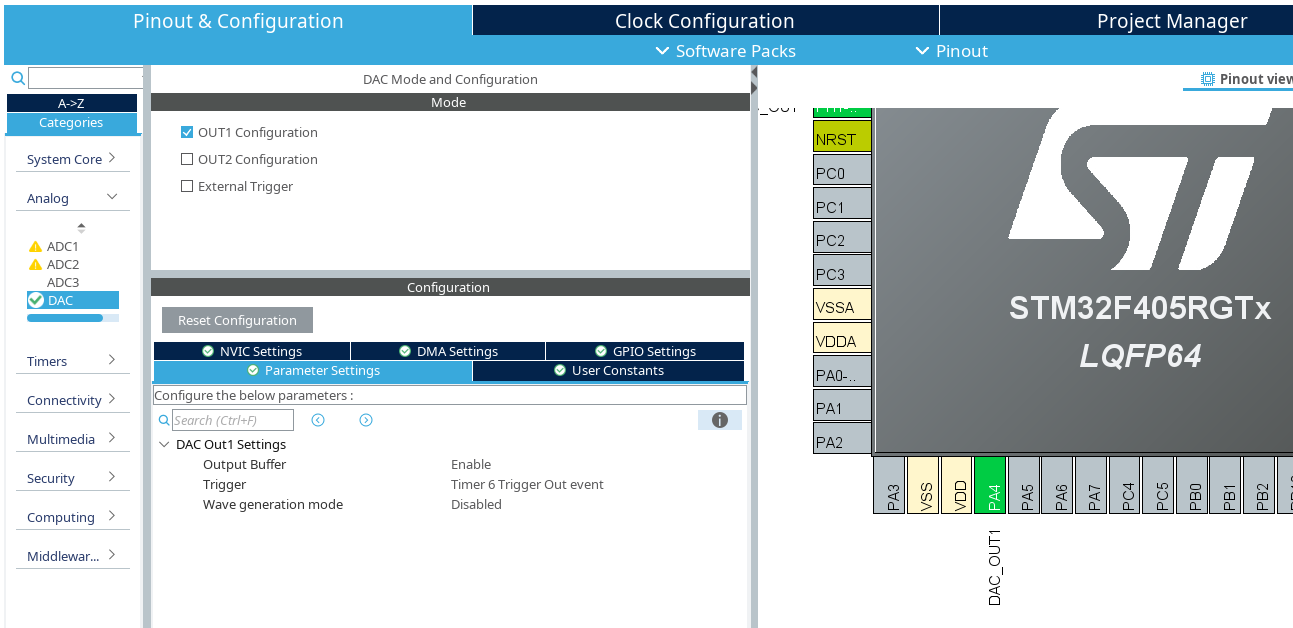Image resolution: width=1293 pixels, height=628 pixels.
Task: Click the PA1 pin on chip
Action: (842, 406)
